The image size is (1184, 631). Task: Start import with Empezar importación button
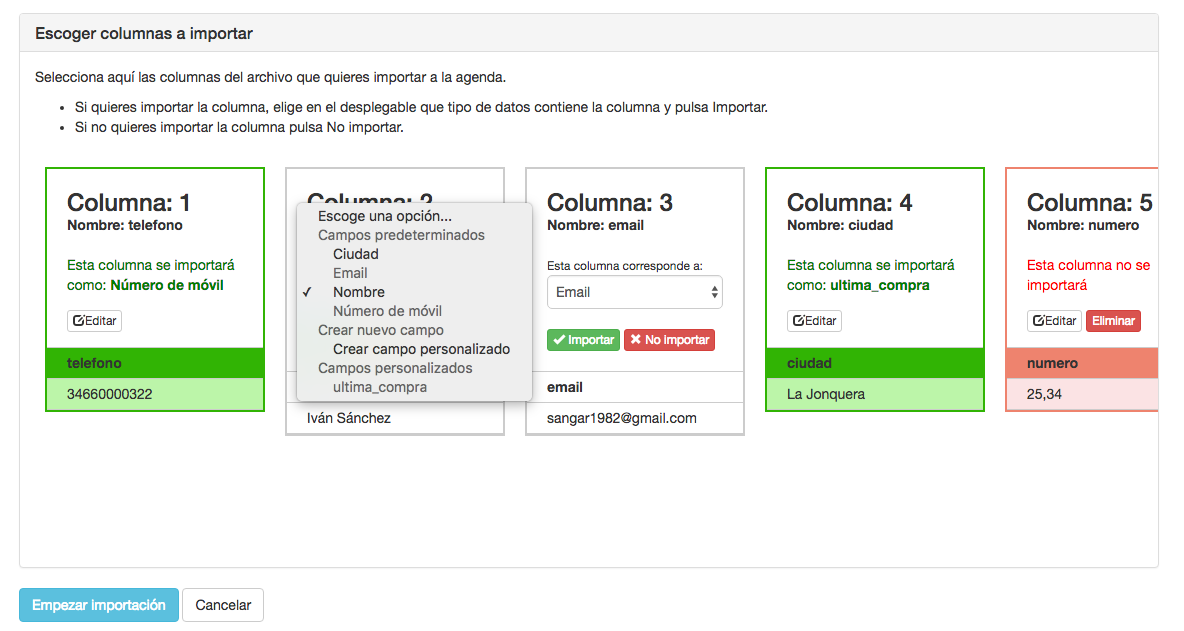point(99,605)
